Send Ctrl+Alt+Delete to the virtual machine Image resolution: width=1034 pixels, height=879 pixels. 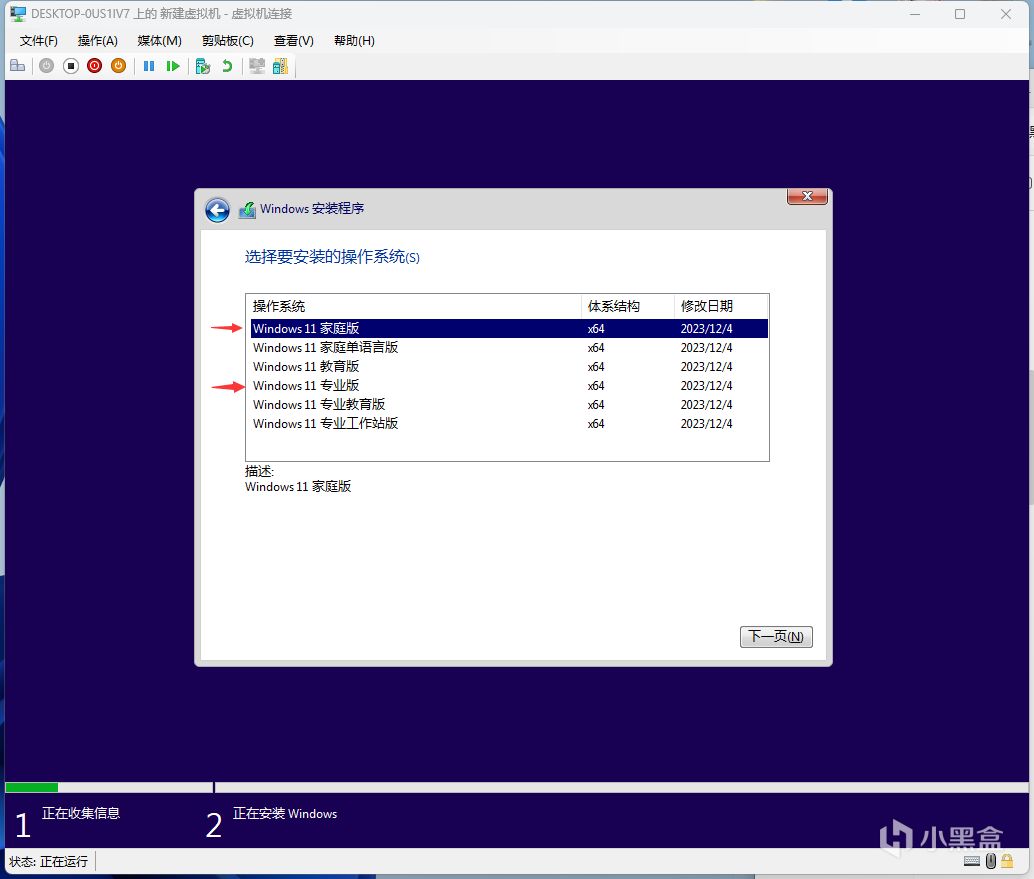click(18, 66)
